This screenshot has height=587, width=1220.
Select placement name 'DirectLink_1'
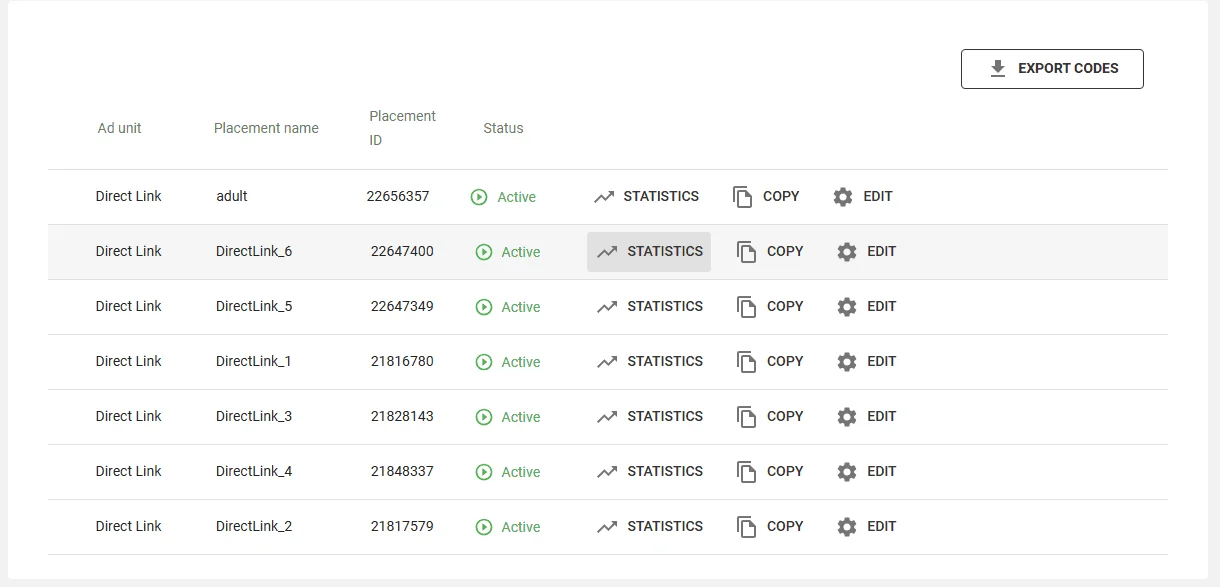(254, 361)
